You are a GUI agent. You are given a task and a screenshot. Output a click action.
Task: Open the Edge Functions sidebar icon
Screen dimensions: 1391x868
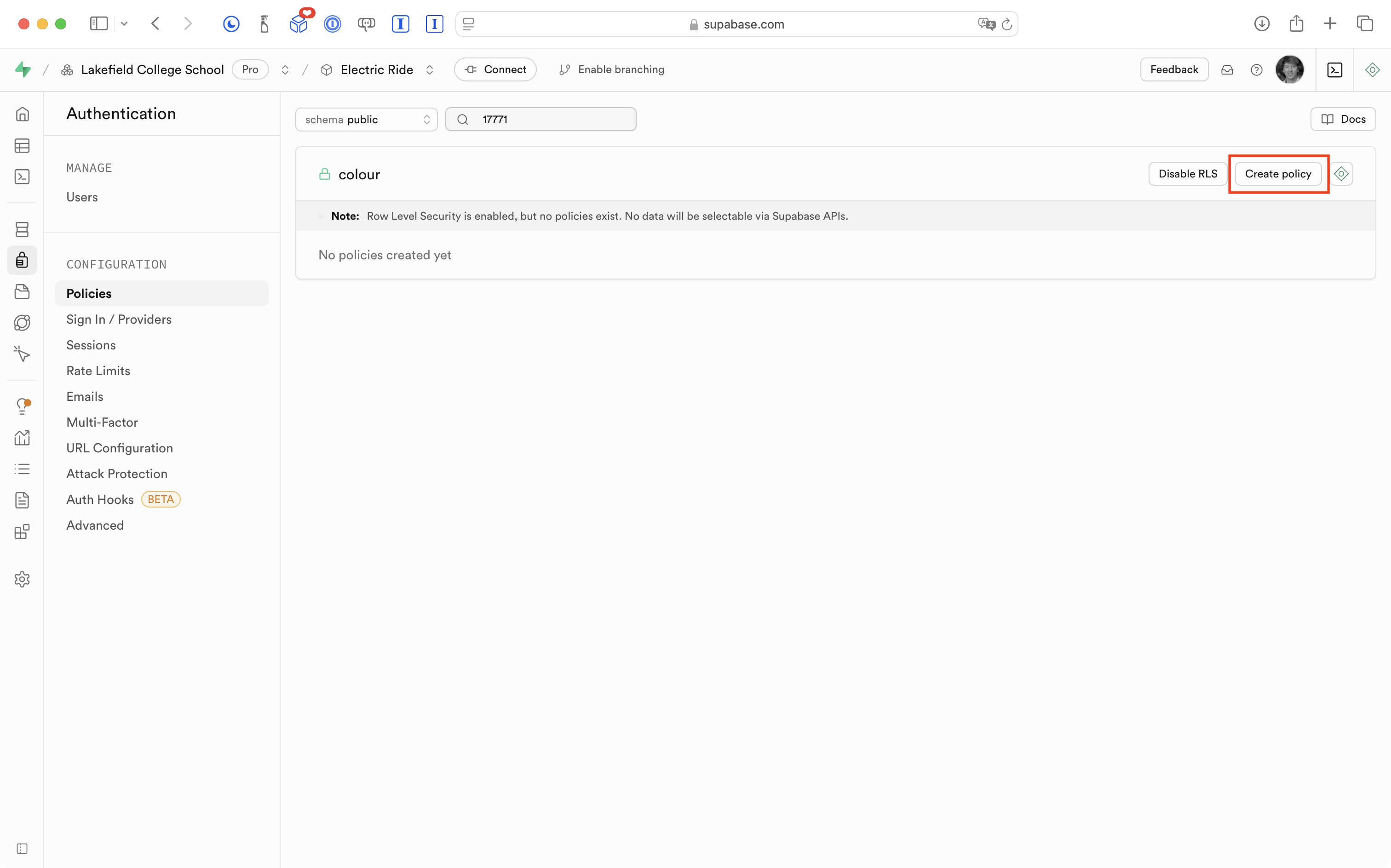pyautogui.click(x=22, y=323)
